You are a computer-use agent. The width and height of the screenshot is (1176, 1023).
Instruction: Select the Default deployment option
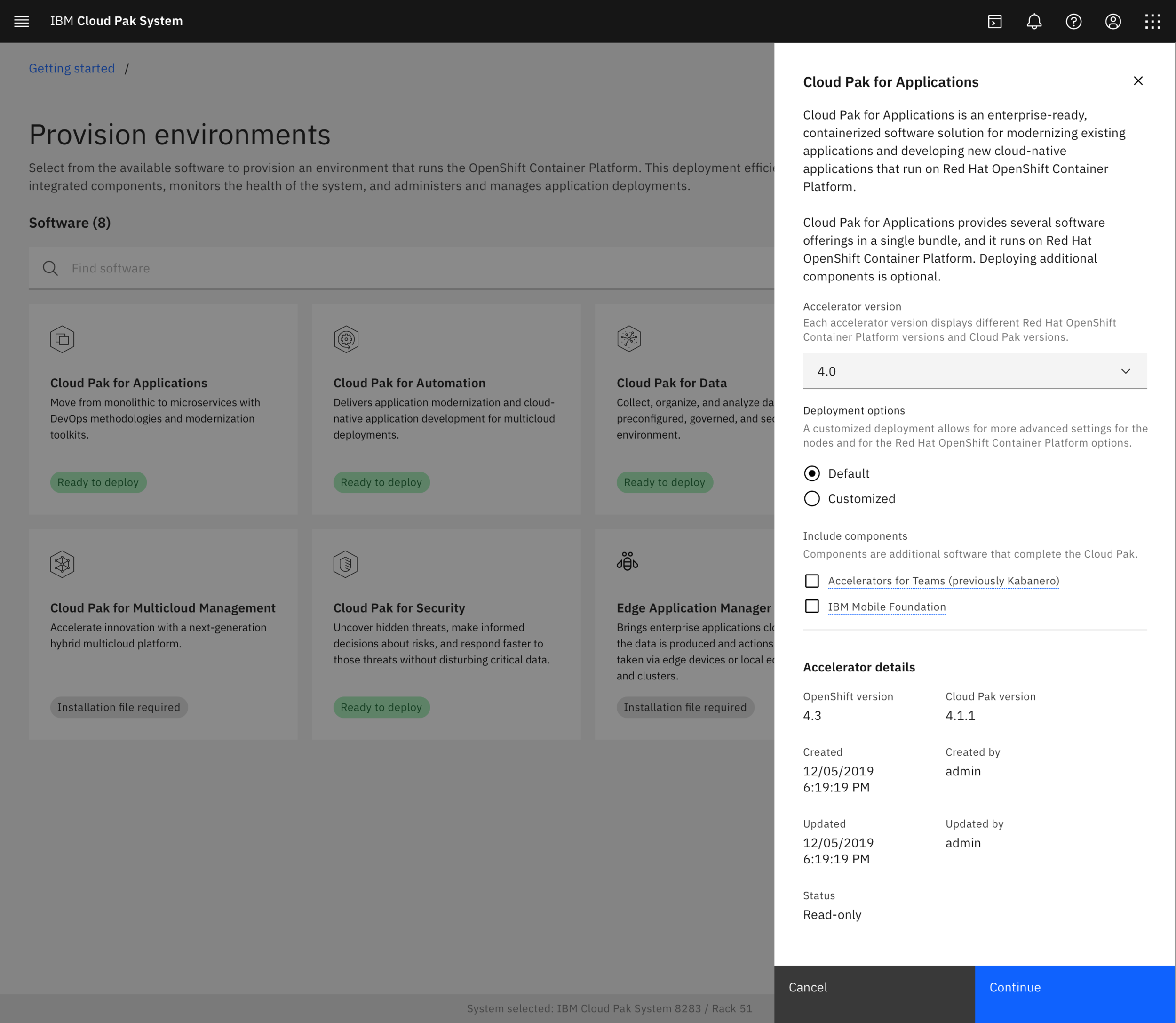click(811, 473)
